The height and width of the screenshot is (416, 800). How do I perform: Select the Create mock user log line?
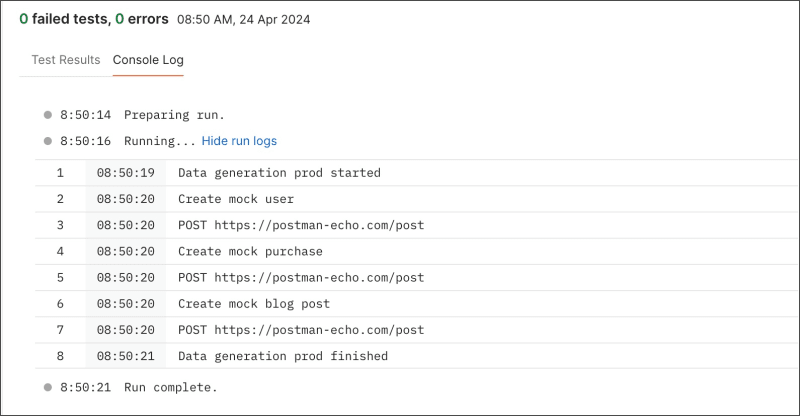236,199
